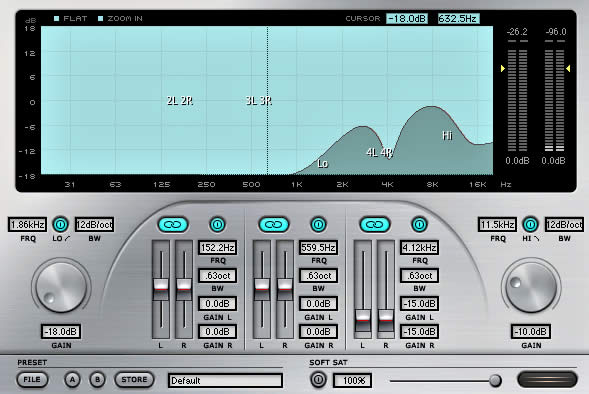589x394 pixels.
Task: Toggle the SOFT SAT power button
Action: click(x=318, y=380)
